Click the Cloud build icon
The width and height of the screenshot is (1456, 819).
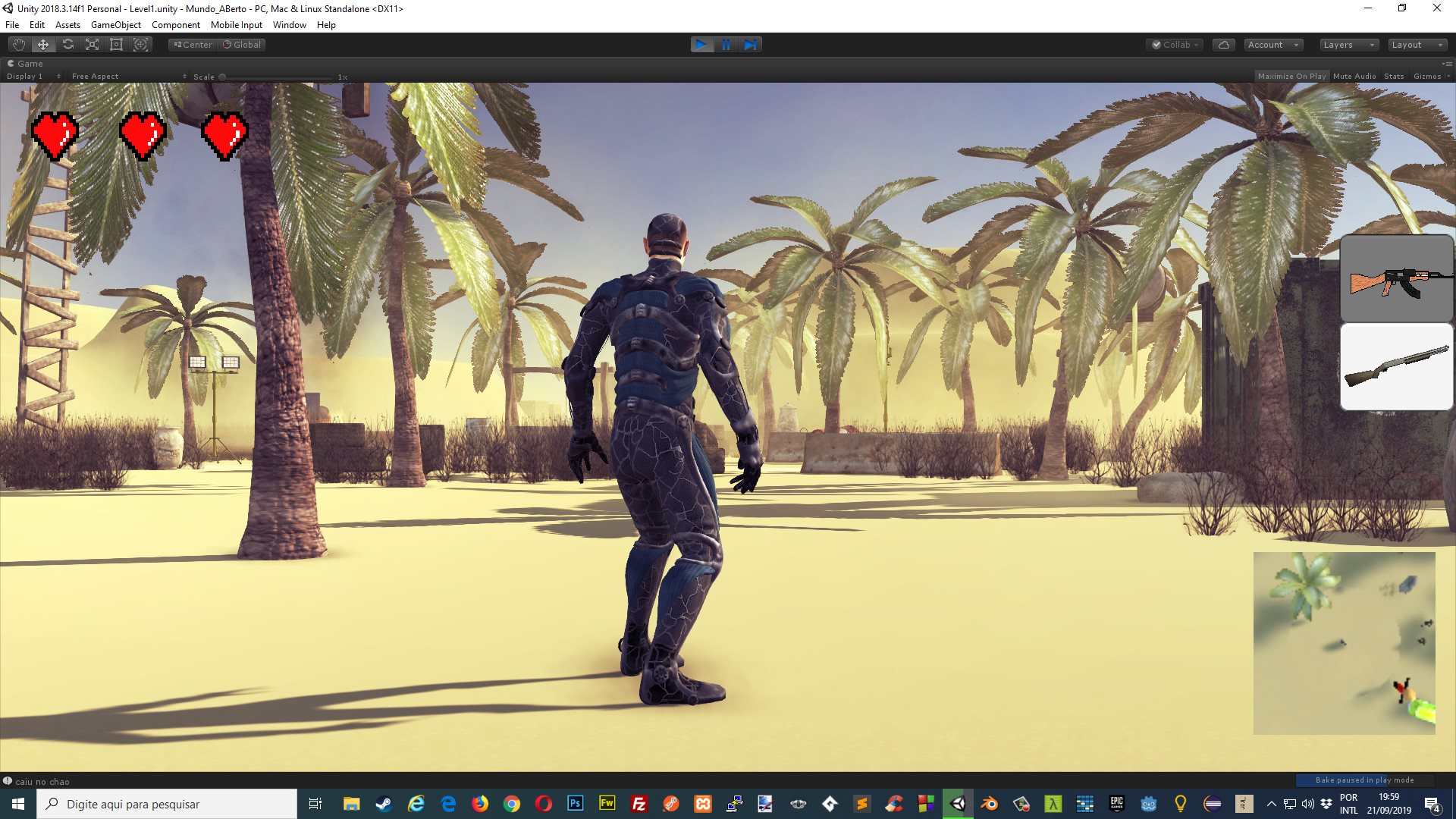[1224, 44]
